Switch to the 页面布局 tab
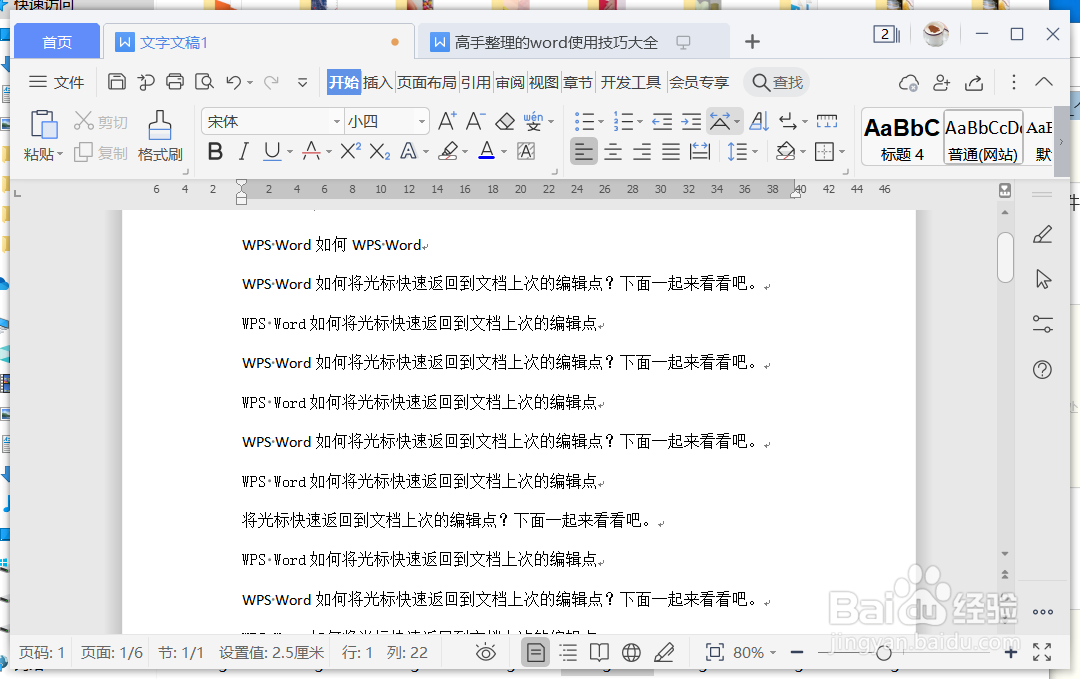Viewport: 1080px width, 679px height. coord(426,83)
